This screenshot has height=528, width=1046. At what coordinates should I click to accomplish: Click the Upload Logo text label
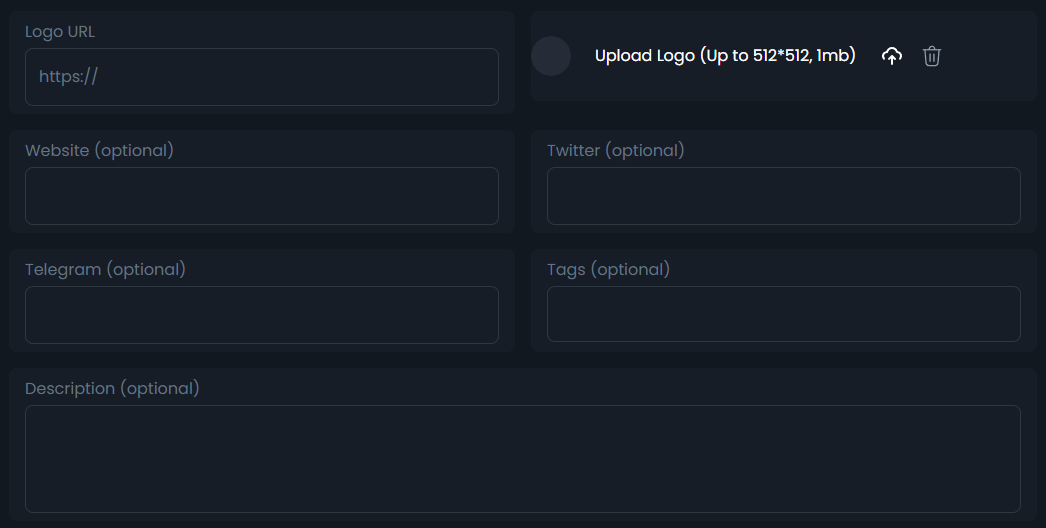pos(725,56)
